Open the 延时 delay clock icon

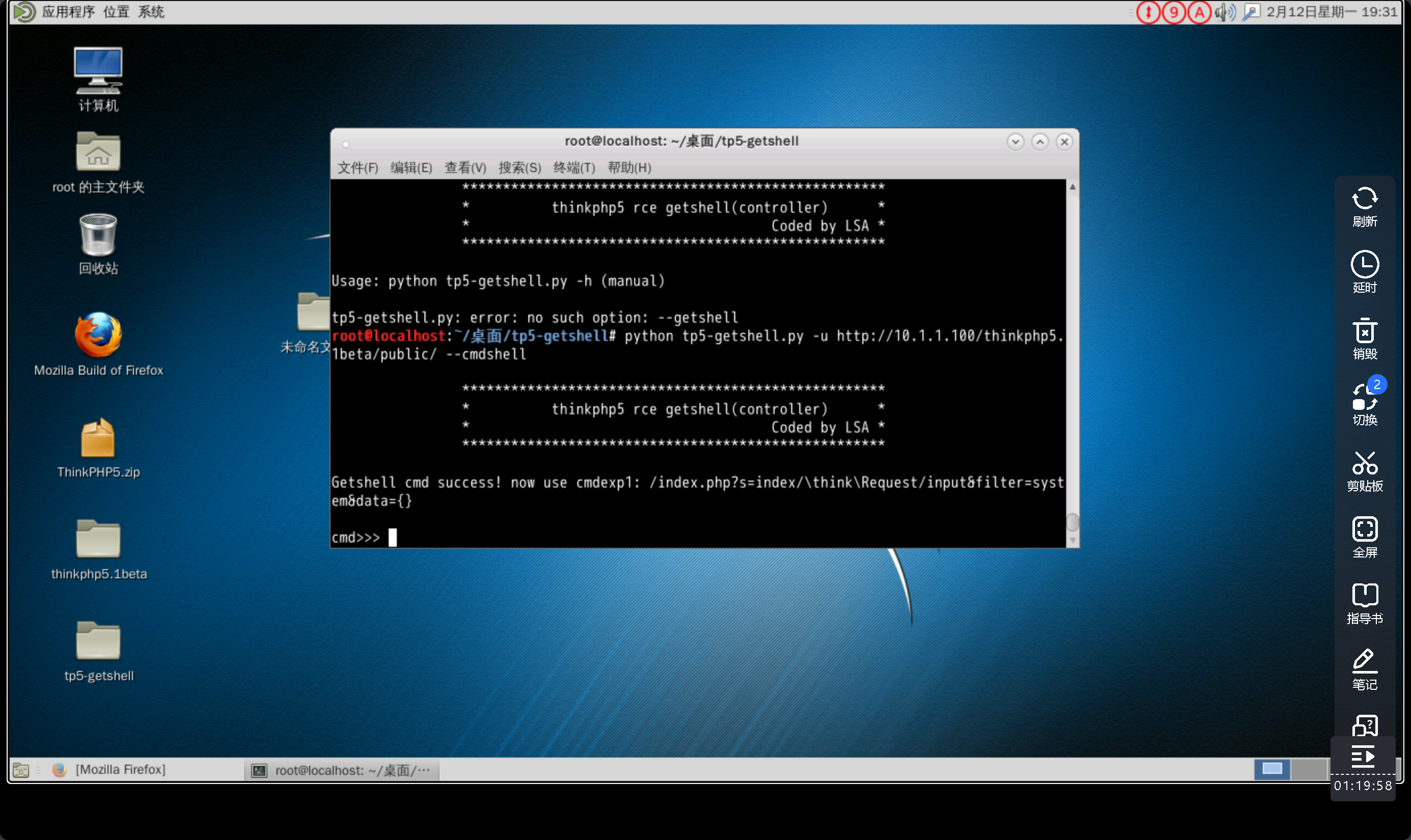[1364, 265]
